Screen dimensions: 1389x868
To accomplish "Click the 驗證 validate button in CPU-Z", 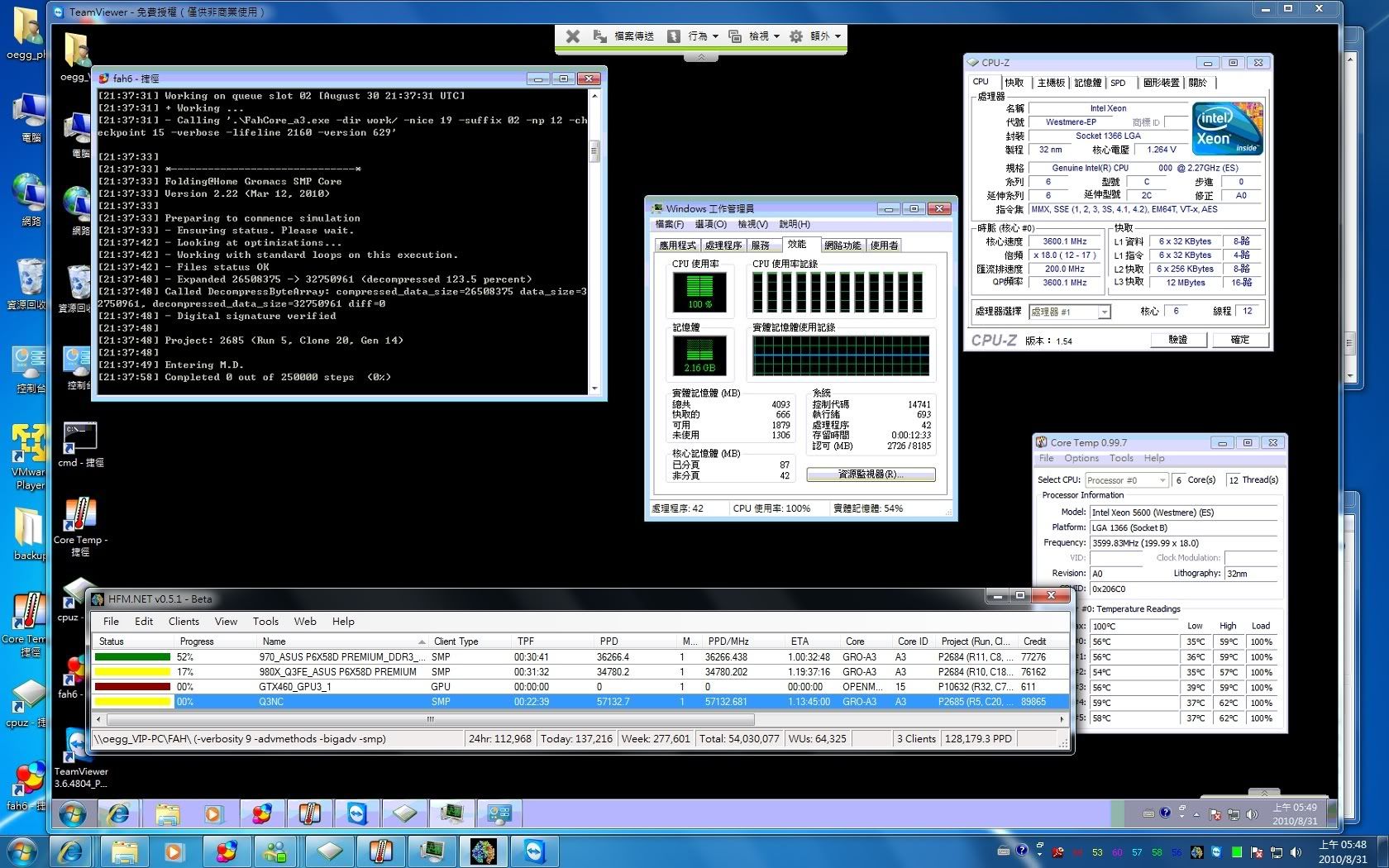I will coord(1178,340).
